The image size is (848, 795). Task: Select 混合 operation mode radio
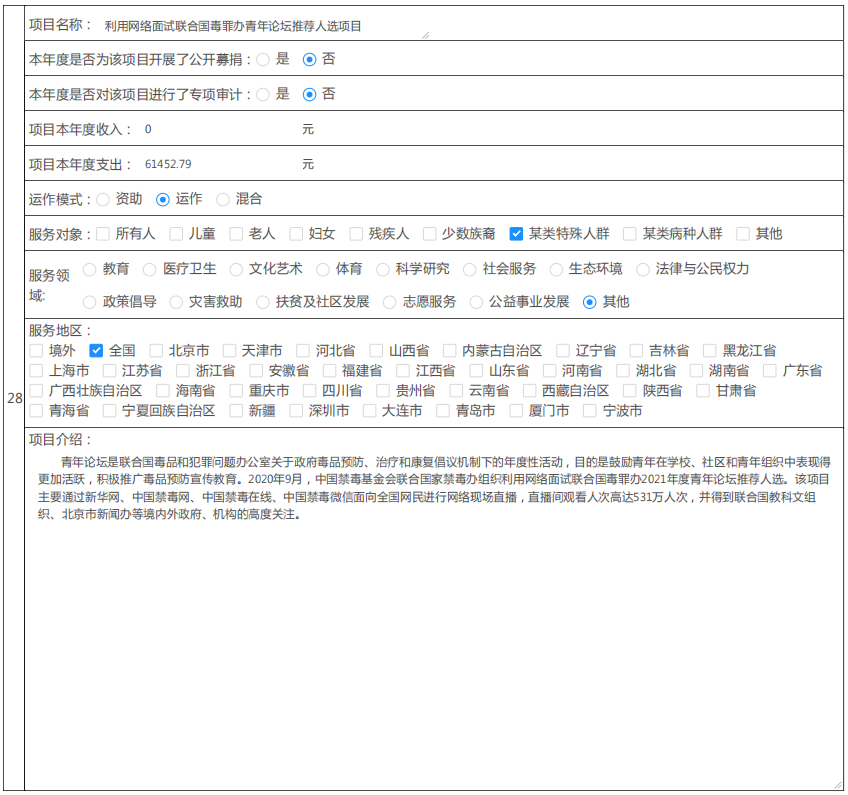click(223, 199)
